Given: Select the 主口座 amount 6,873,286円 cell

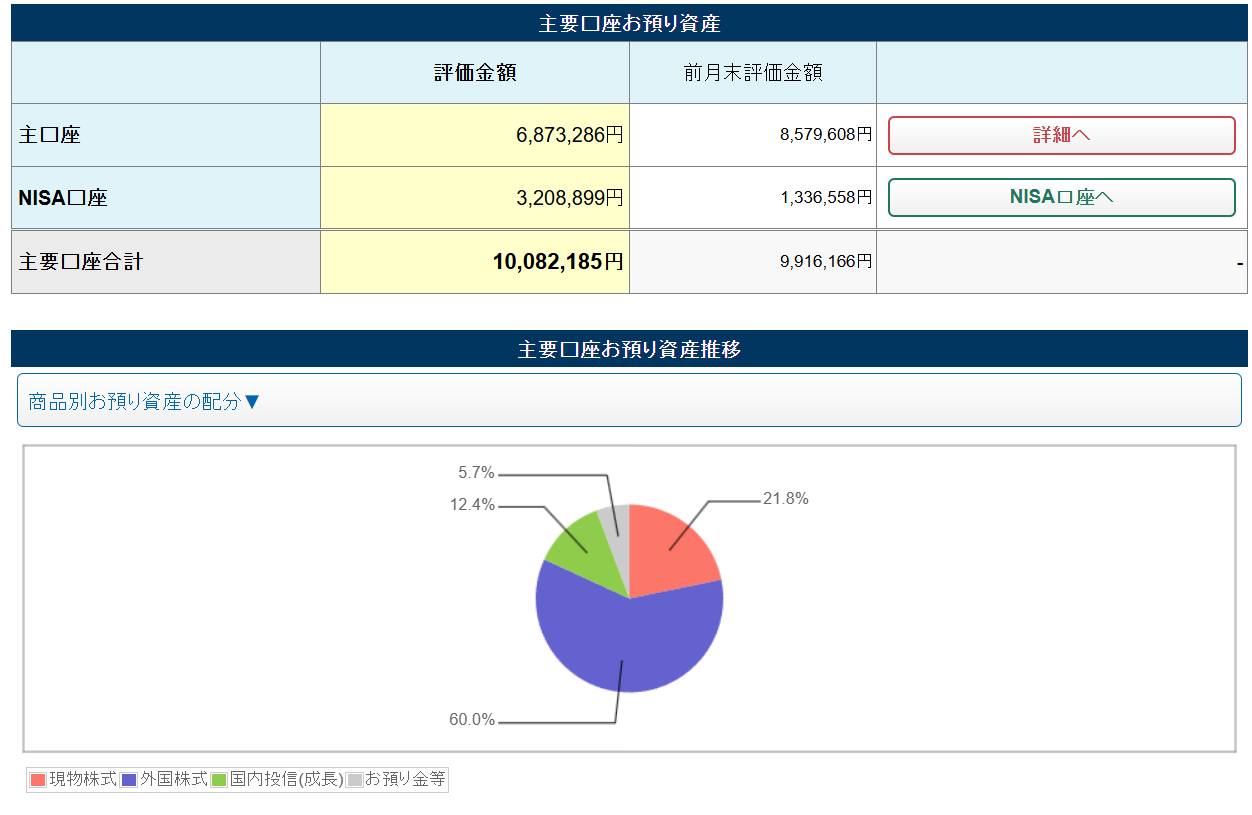Looking at the screenshot, I should [475, 135].
